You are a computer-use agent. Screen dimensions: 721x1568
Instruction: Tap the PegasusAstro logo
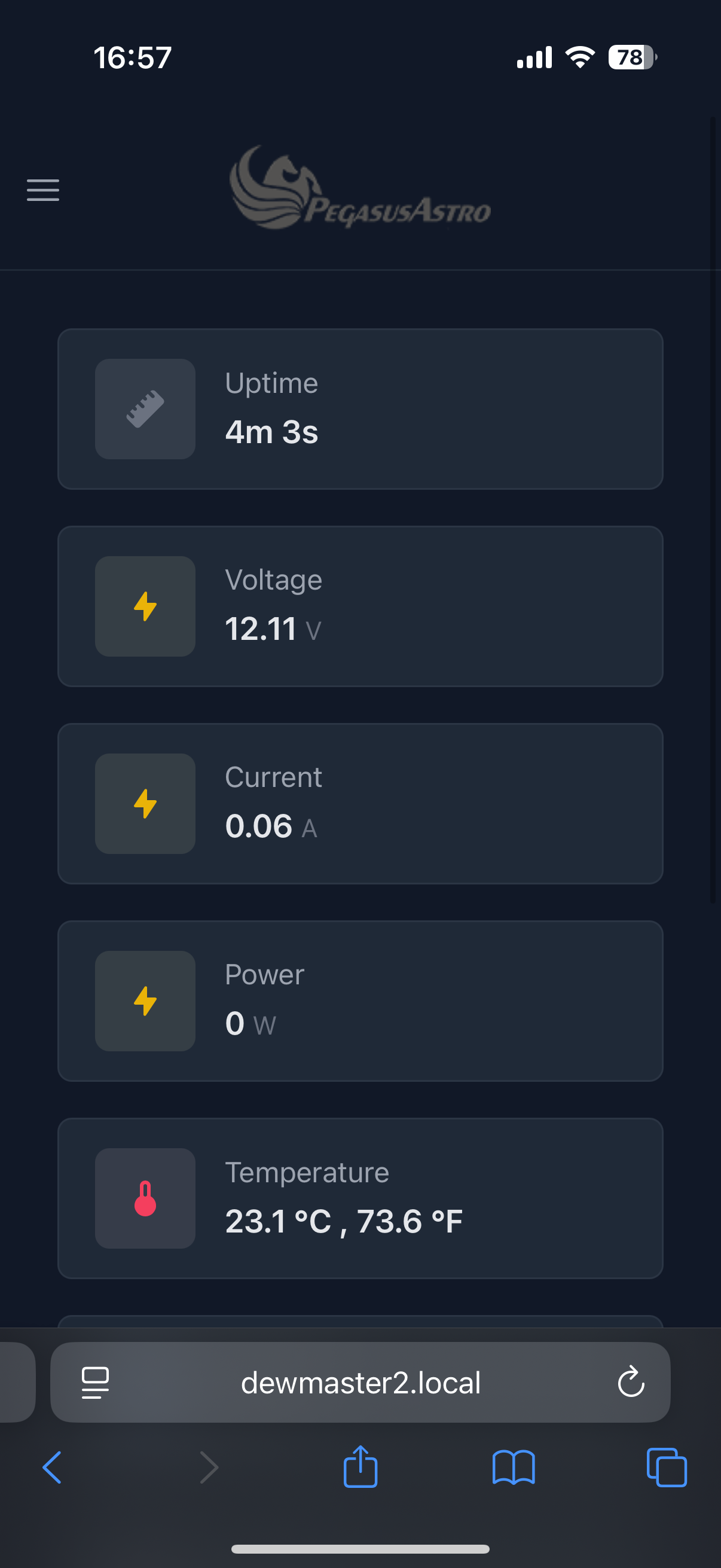pyautogui.click(x=360, y=188)
